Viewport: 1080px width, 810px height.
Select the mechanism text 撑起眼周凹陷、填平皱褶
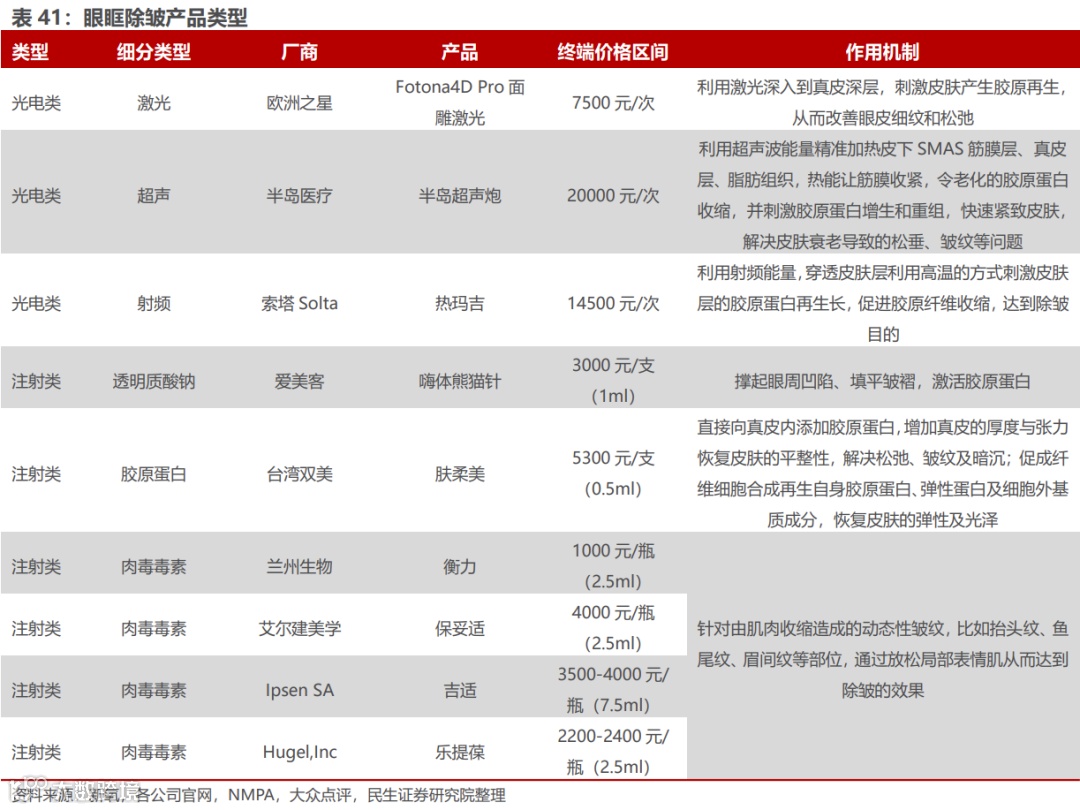[x=882, y=381]
